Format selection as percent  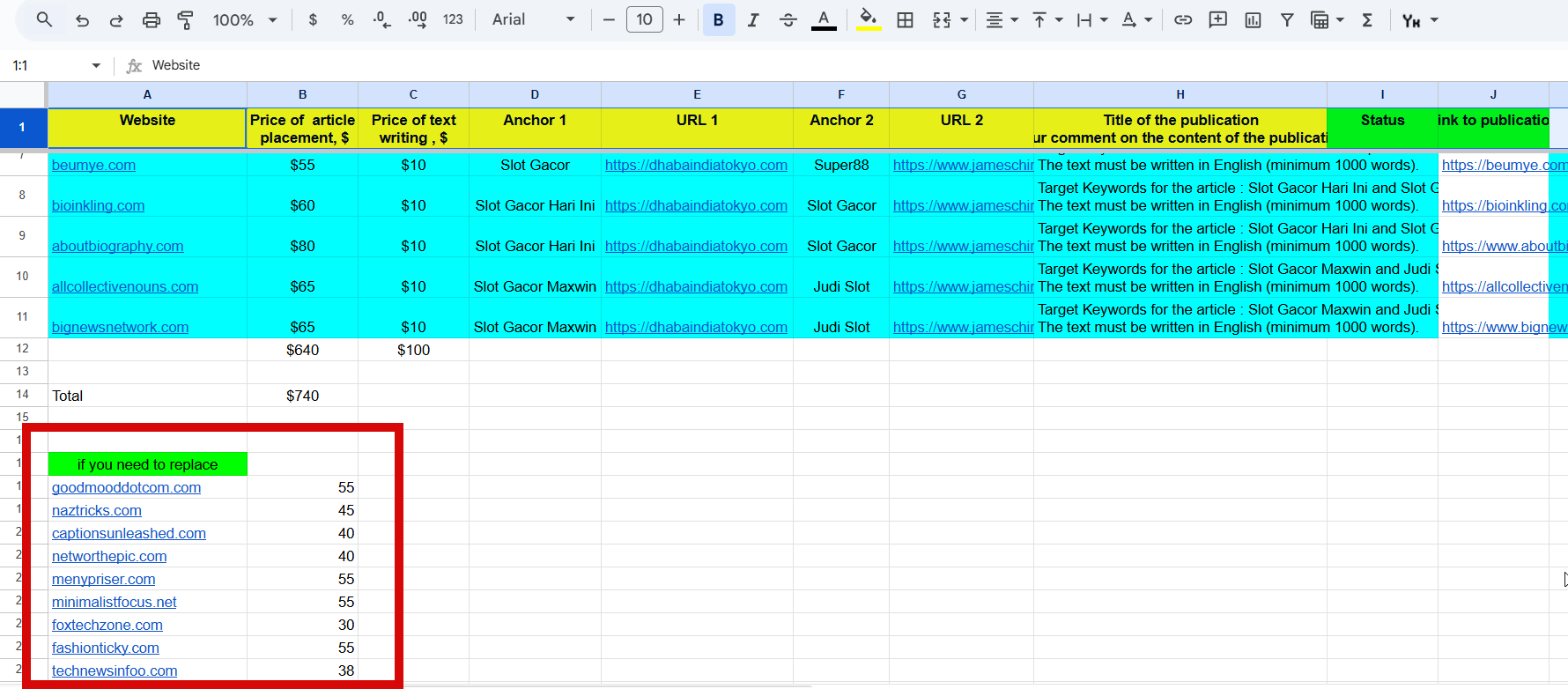point(347,19)
